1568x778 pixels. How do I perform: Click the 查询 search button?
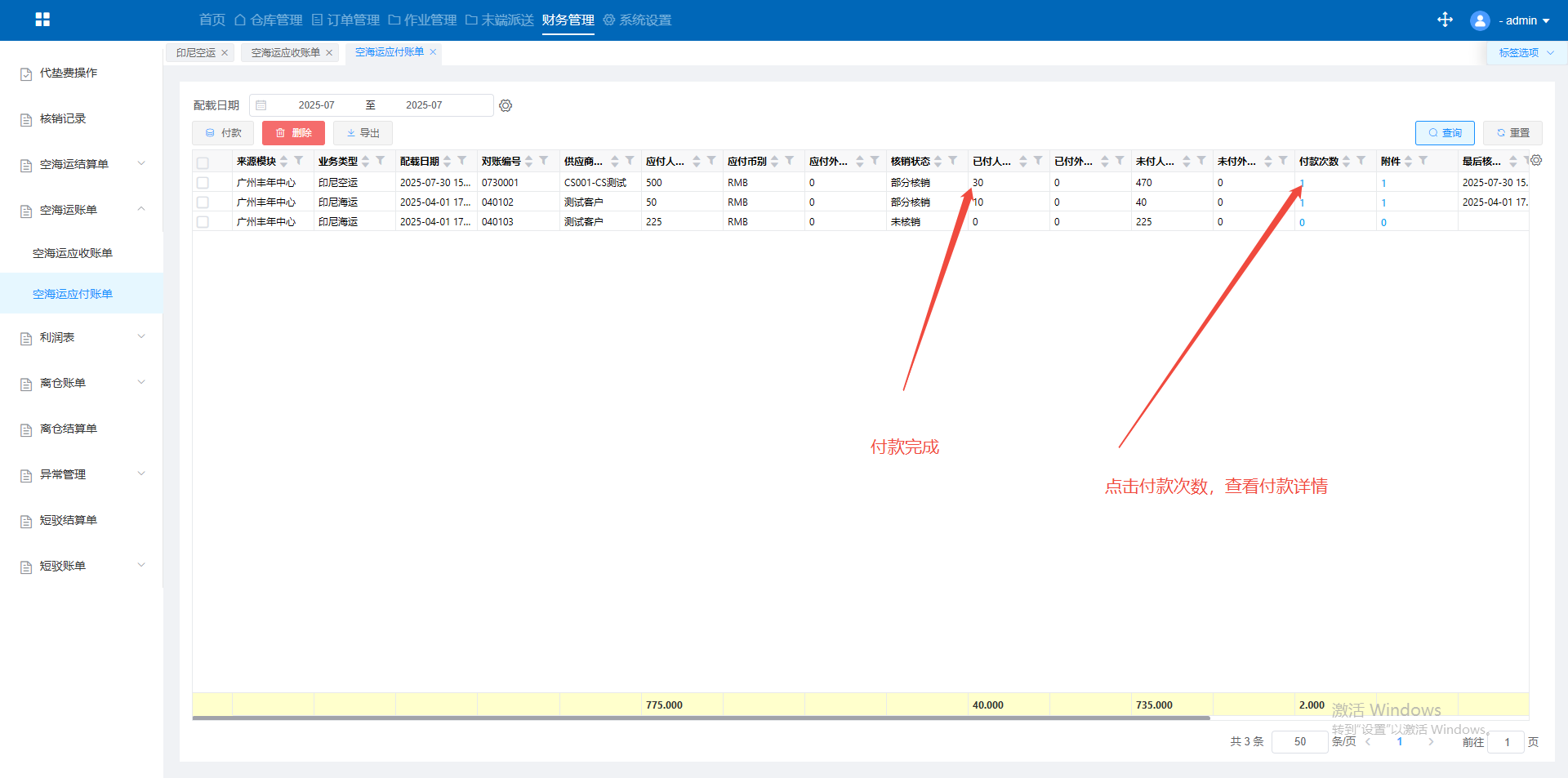click(1444, 133)
